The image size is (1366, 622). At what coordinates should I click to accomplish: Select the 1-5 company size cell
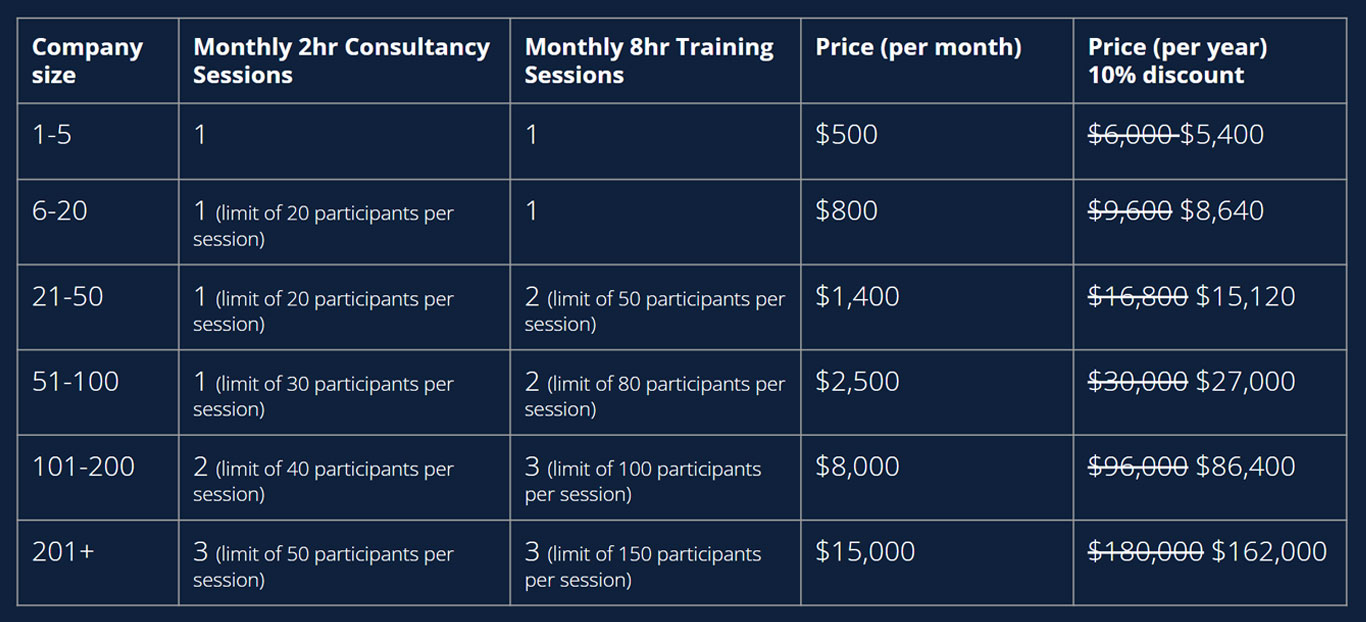(x=52, y=135)
